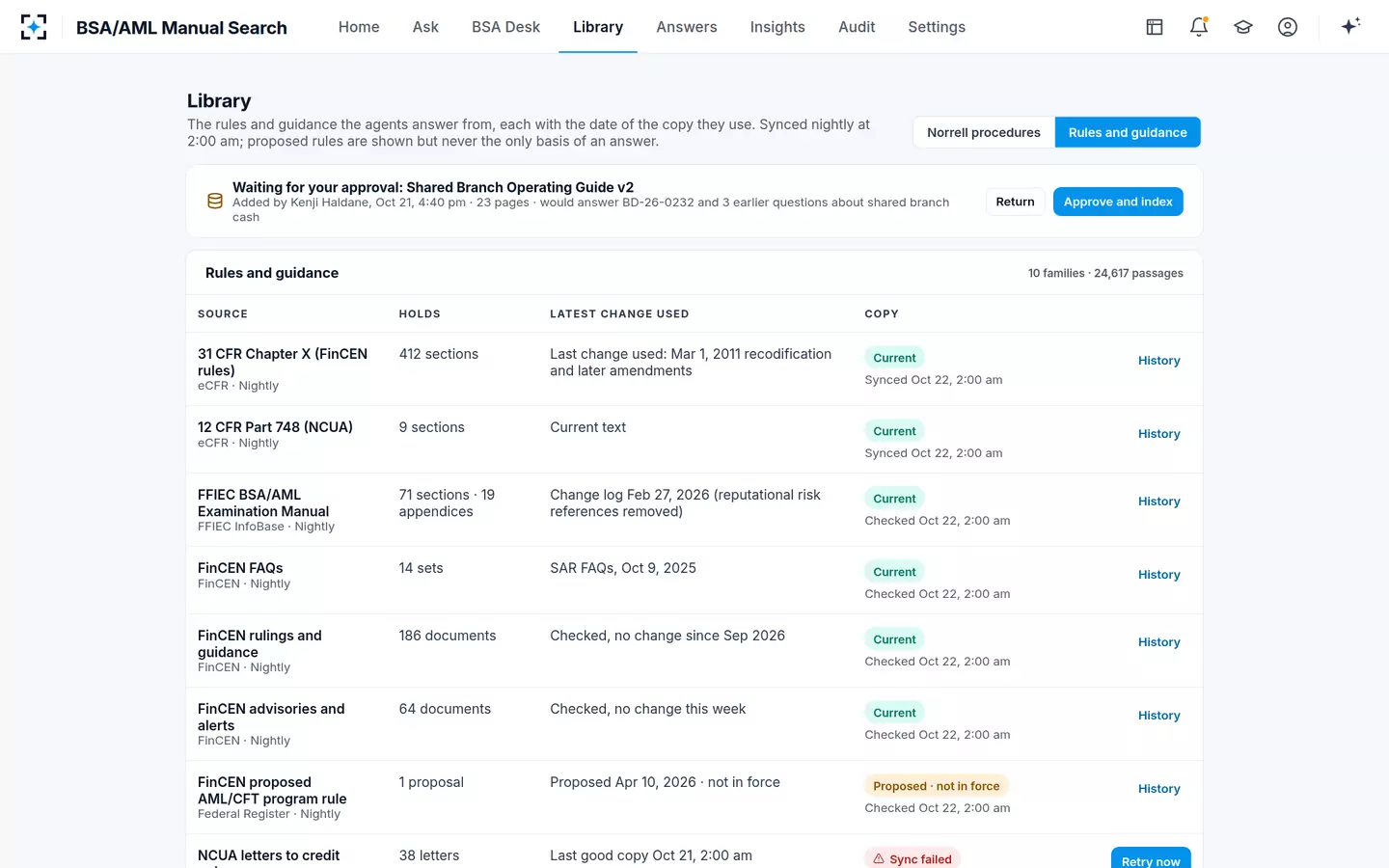Click '10 families · 24,617 passages' summary
The image size is (1389, 868).
pos(1105,273)
